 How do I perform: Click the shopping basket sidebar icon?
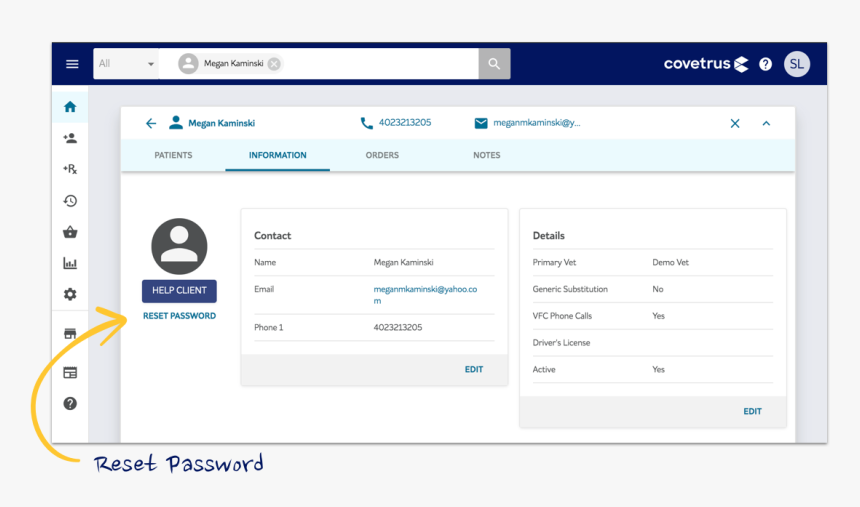pos(70,232)
